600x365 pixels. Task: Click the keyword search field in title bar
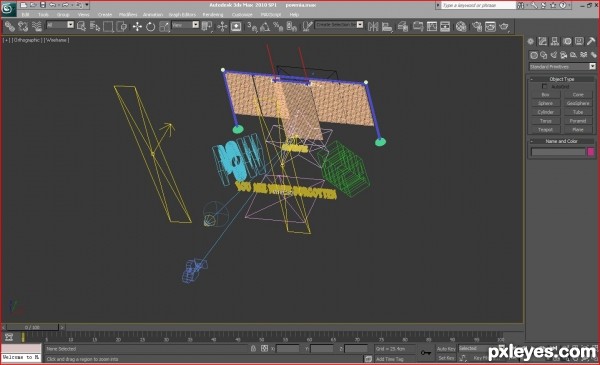(478, 5)
